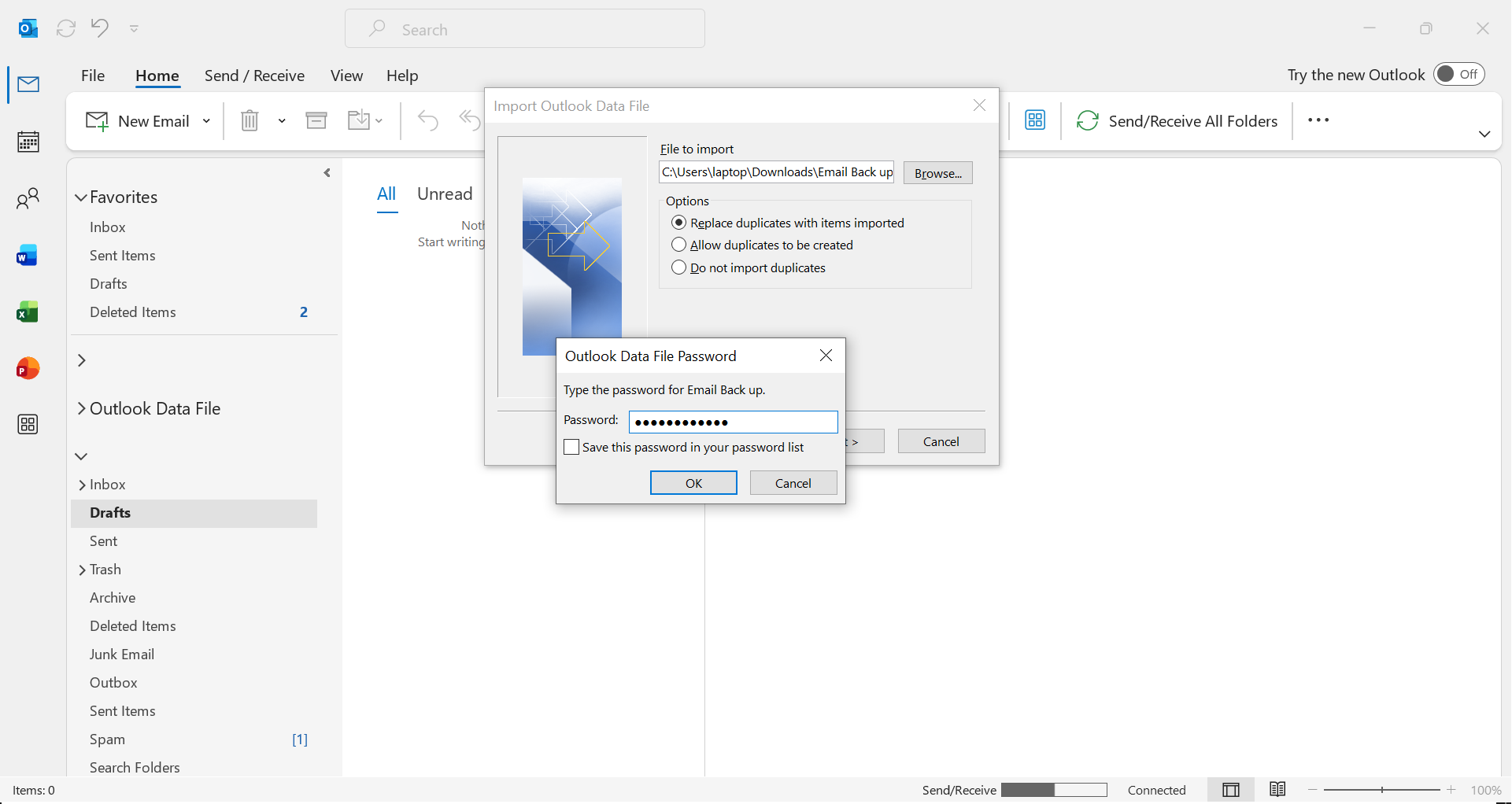Click in the Search box
This screenshot has width=1512, height=804.
pos(525,29)
